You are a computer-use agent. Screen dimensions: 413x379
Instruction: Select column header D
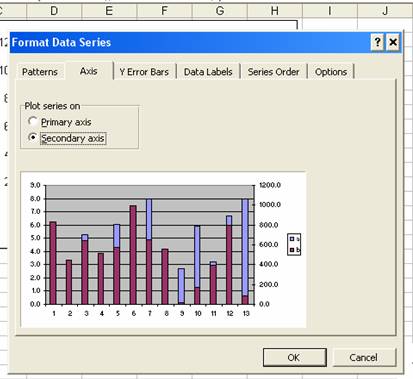pos(54,11)
